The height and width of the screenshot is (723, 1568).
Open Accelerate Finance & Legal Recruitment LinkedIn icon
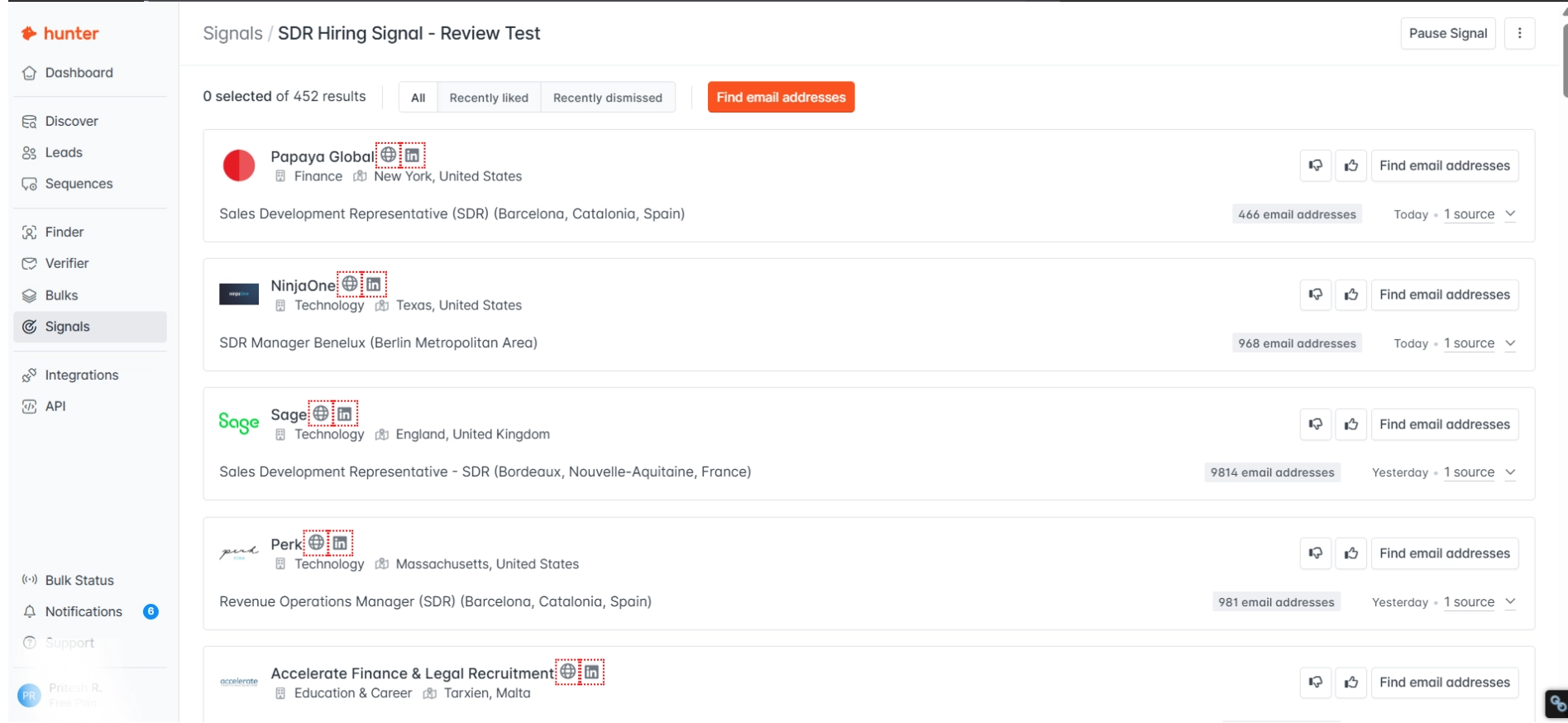[592, 672]
